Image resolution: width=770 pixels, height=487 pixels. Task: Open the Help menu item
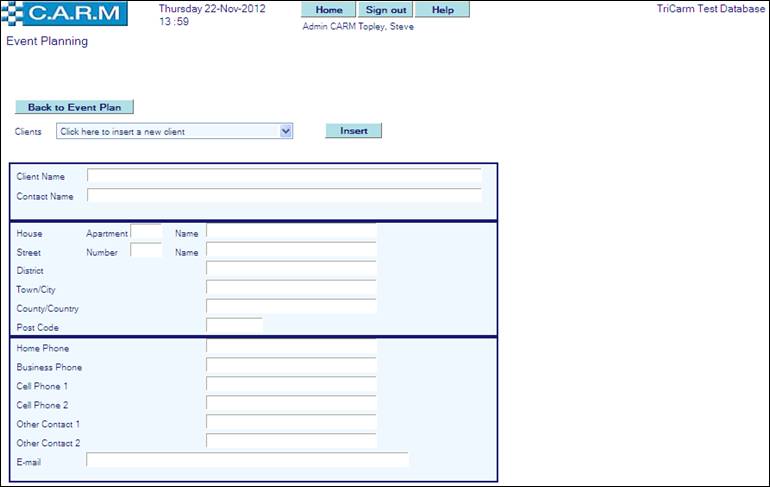click(442, 10)
